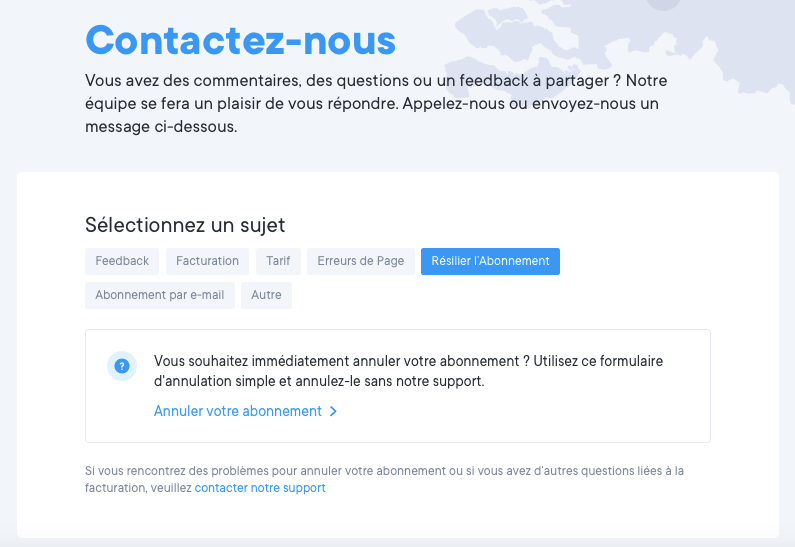Click the blue question mark icon
The image size is (795, 547).
point(122,366)
